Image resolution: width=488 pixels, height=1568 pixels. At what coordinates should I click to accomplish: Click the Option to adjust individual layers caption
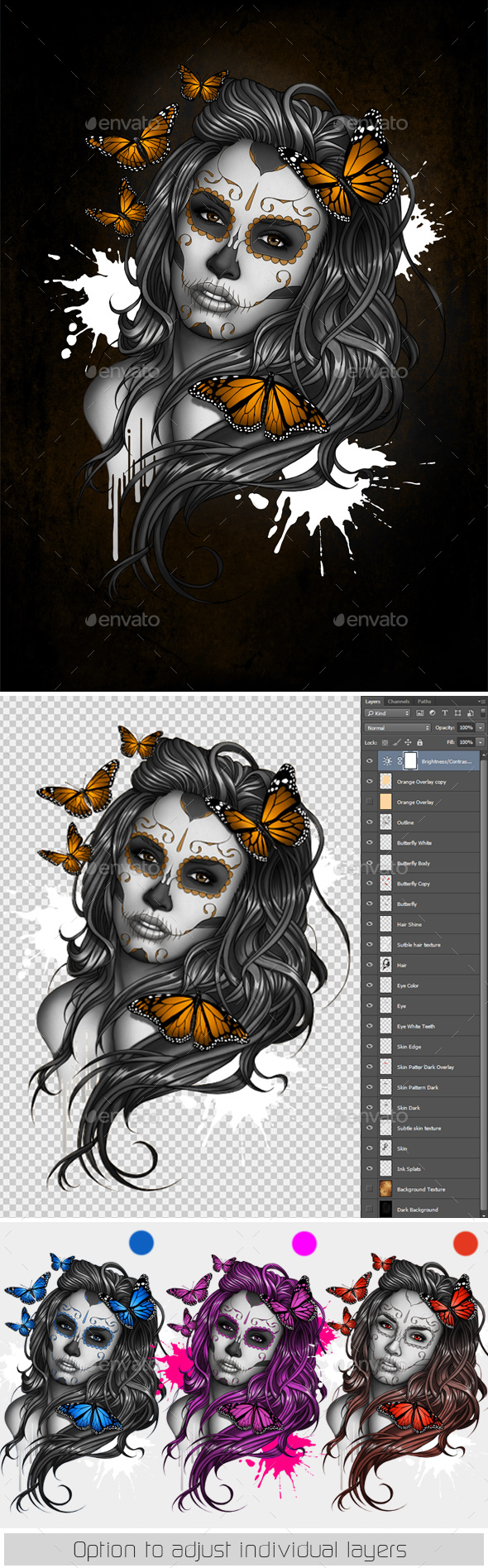tap(240, 1549)
